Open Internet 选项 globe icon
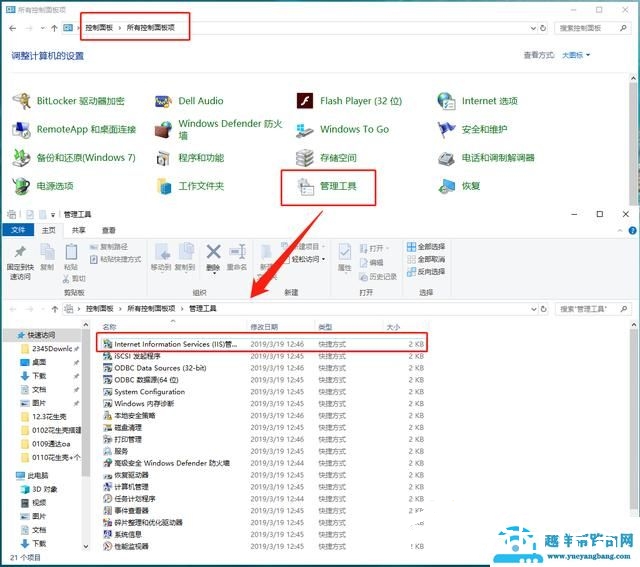The height and width of the screenshot is (567, 640). point(446,101)
